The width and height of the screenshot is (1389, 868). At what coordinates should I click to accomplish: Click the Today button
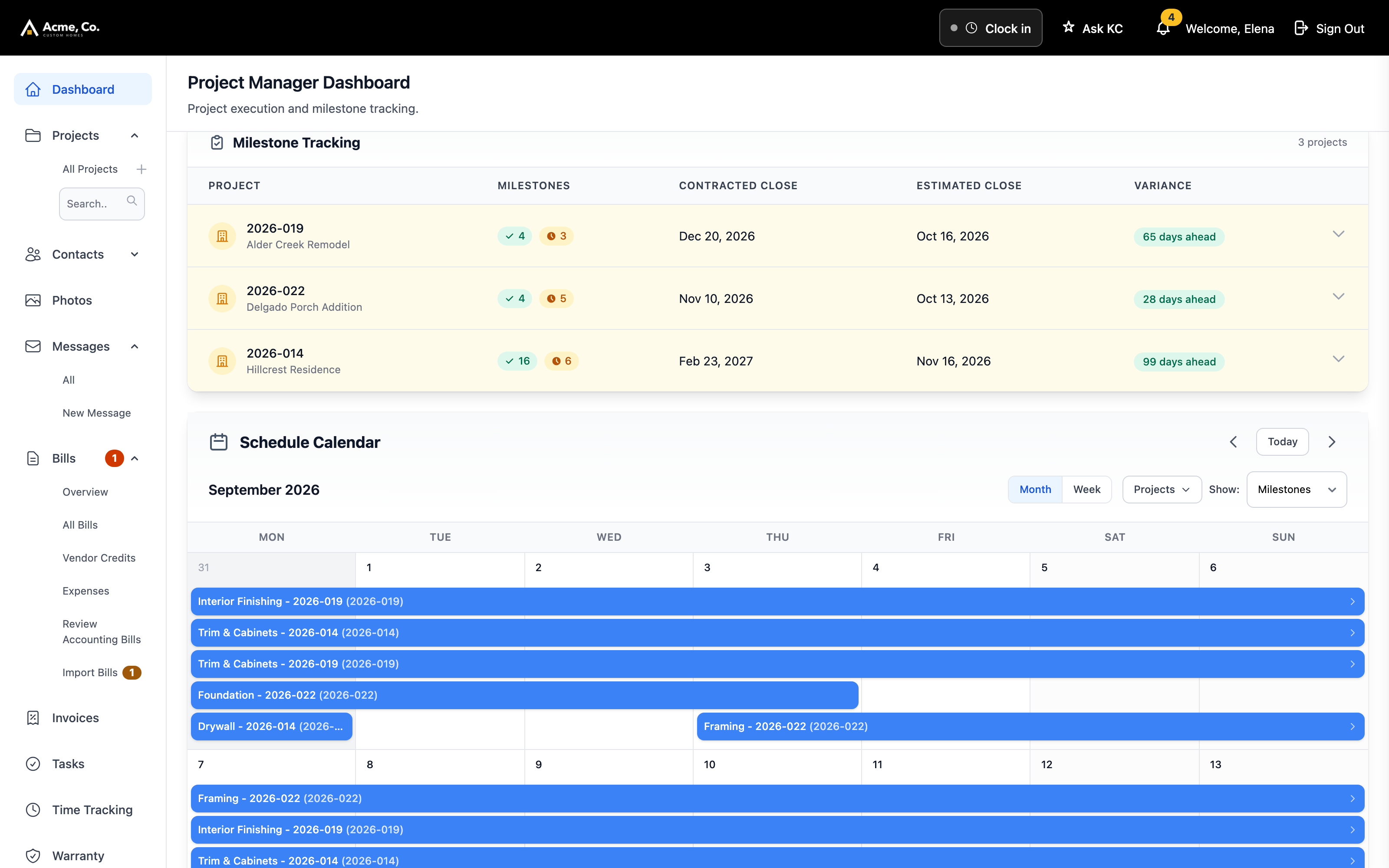point(1282,441)
